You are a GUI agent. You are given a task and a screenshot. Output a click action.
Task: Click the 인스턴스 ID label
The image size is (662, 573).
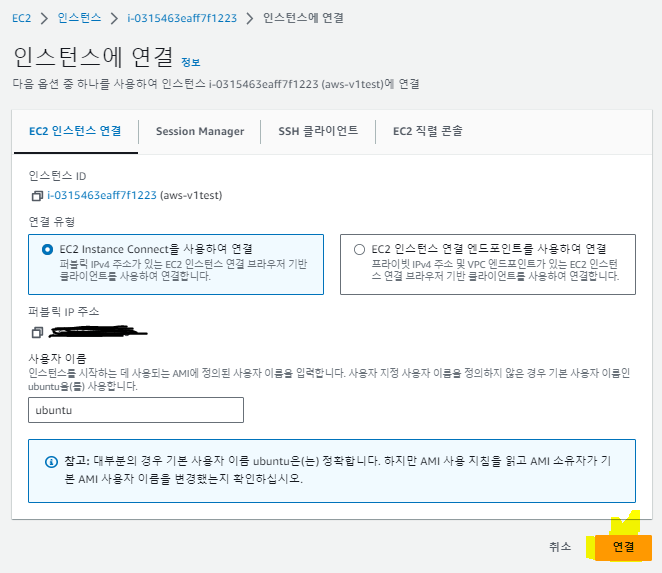point(57,176)
